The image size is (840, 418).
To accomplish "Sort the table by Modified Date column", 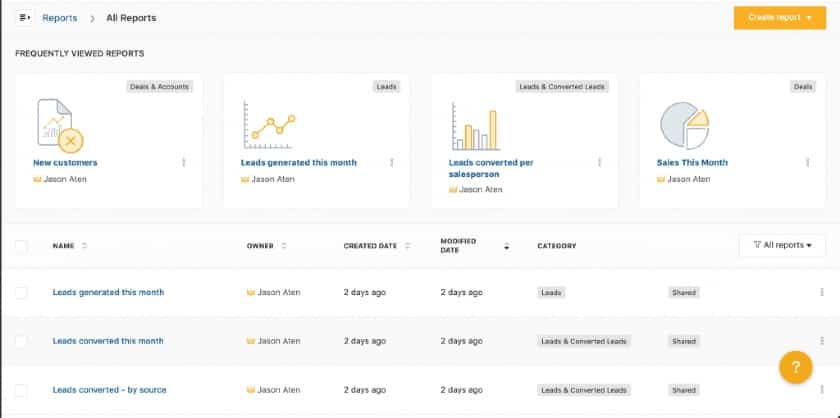I will coord(506,246).
